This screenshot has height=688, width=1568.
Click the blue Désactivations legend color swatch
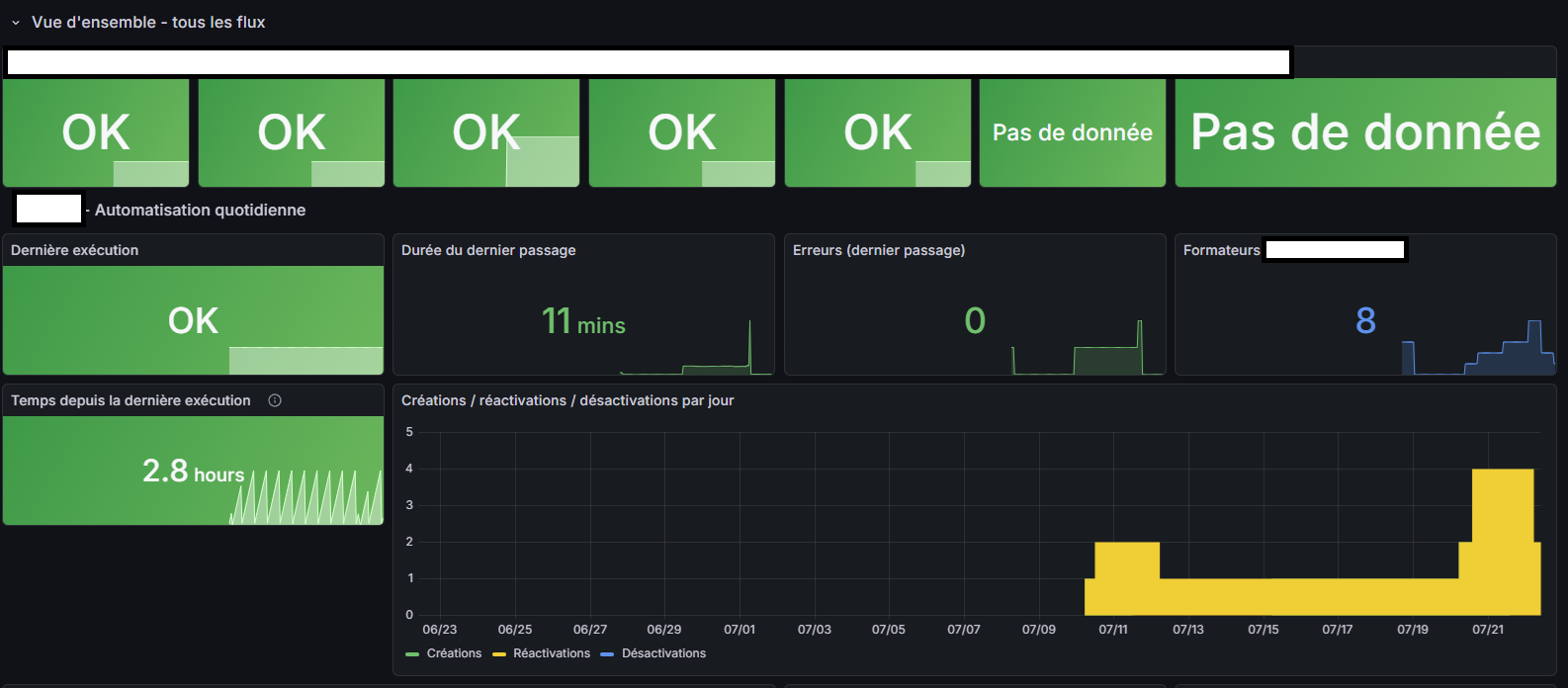[x=607, y=654]
